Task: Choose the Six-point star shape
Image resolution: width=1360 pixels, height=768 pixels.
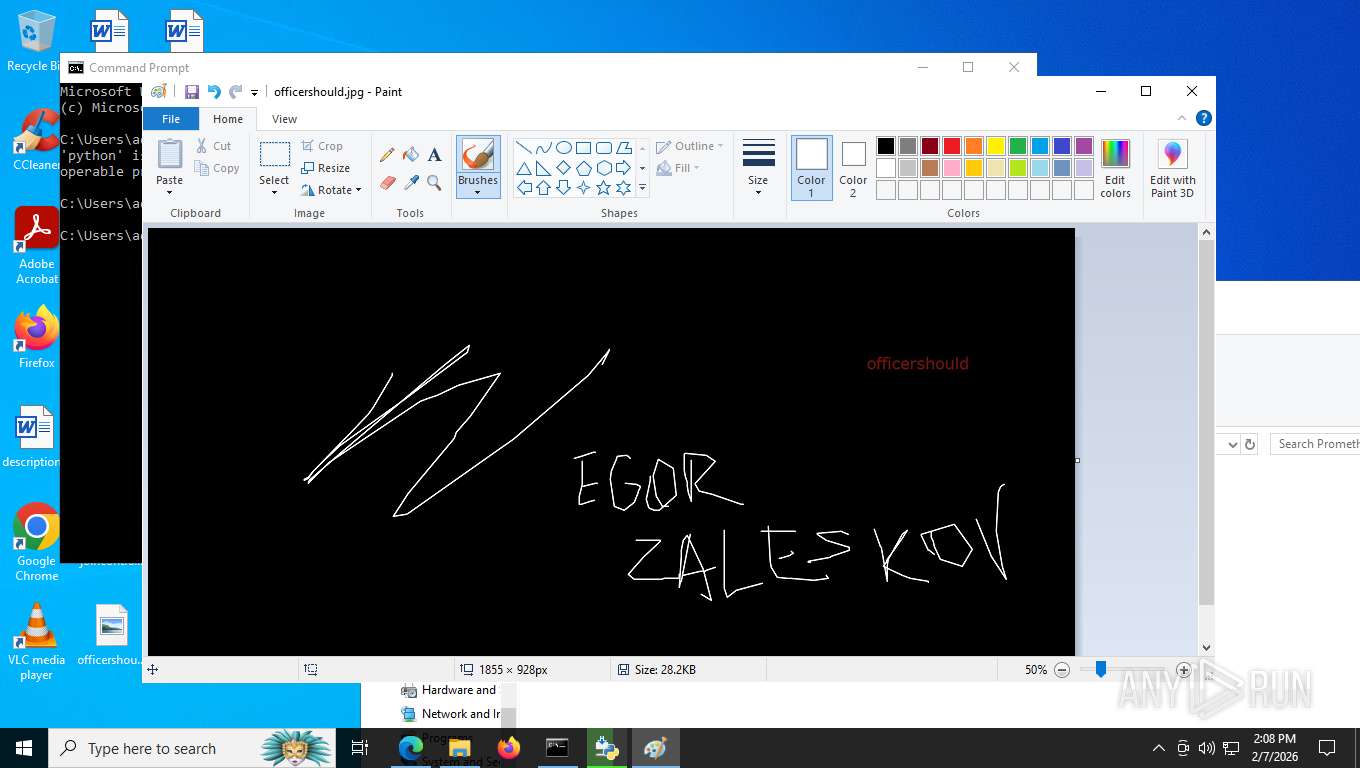Action: coord(623,187)
